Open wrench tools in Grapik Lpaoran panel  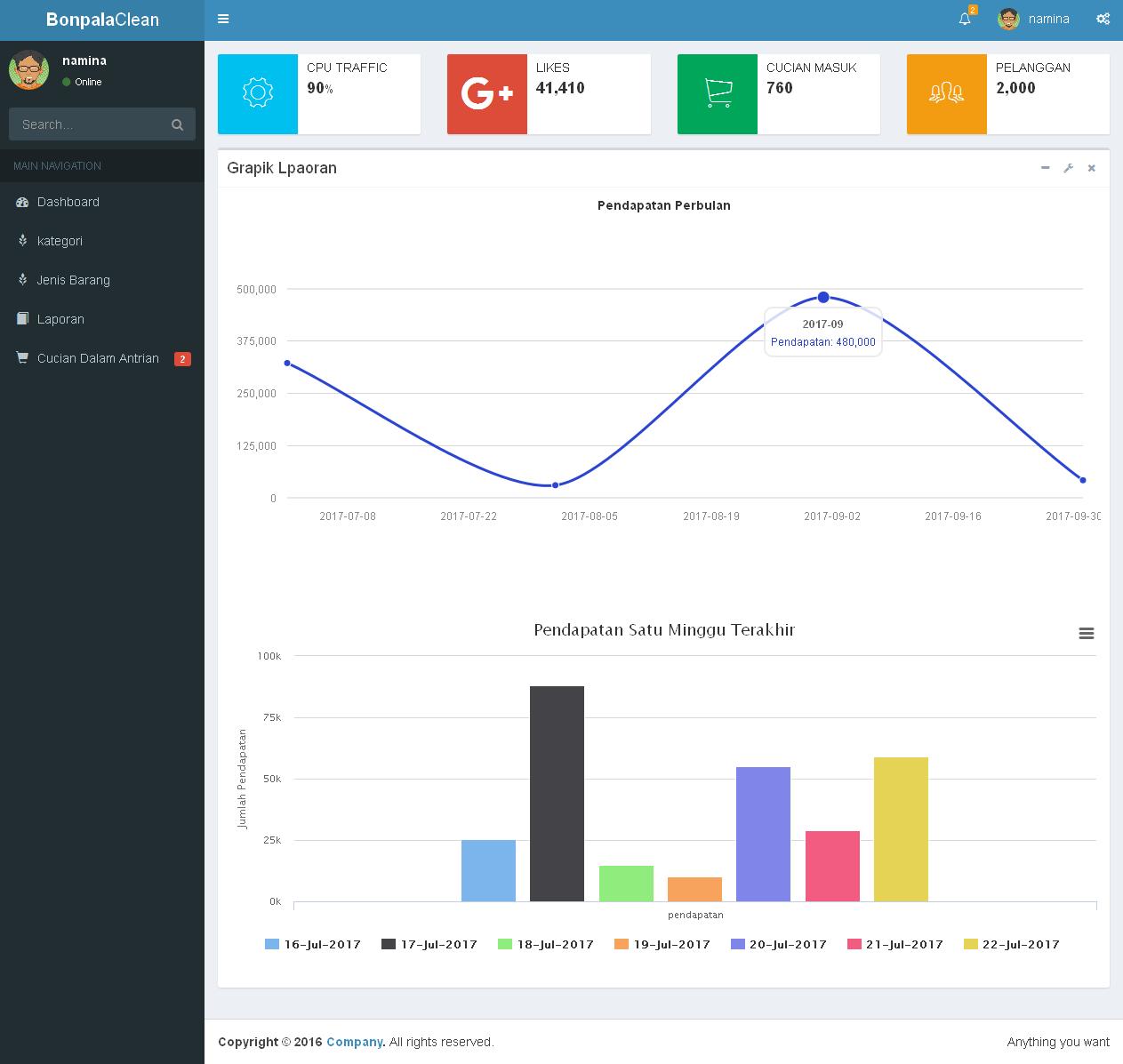click(x=1069, y=168)
